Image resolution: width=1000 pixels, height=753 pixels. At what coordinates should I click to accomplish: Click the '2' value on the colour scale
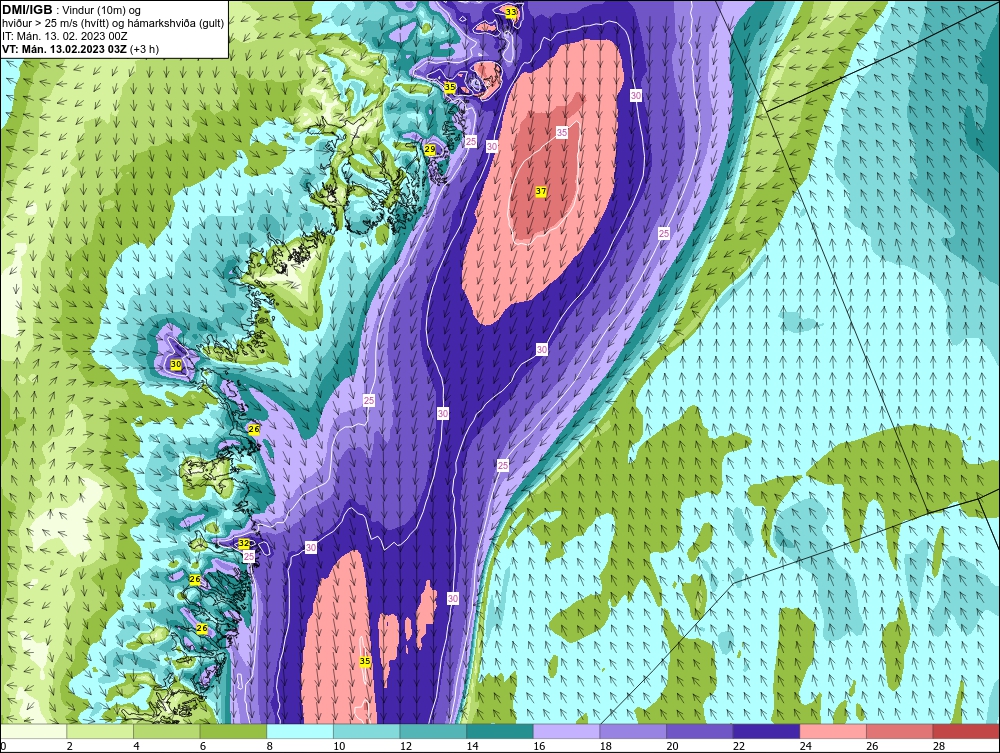coord(70,746)
